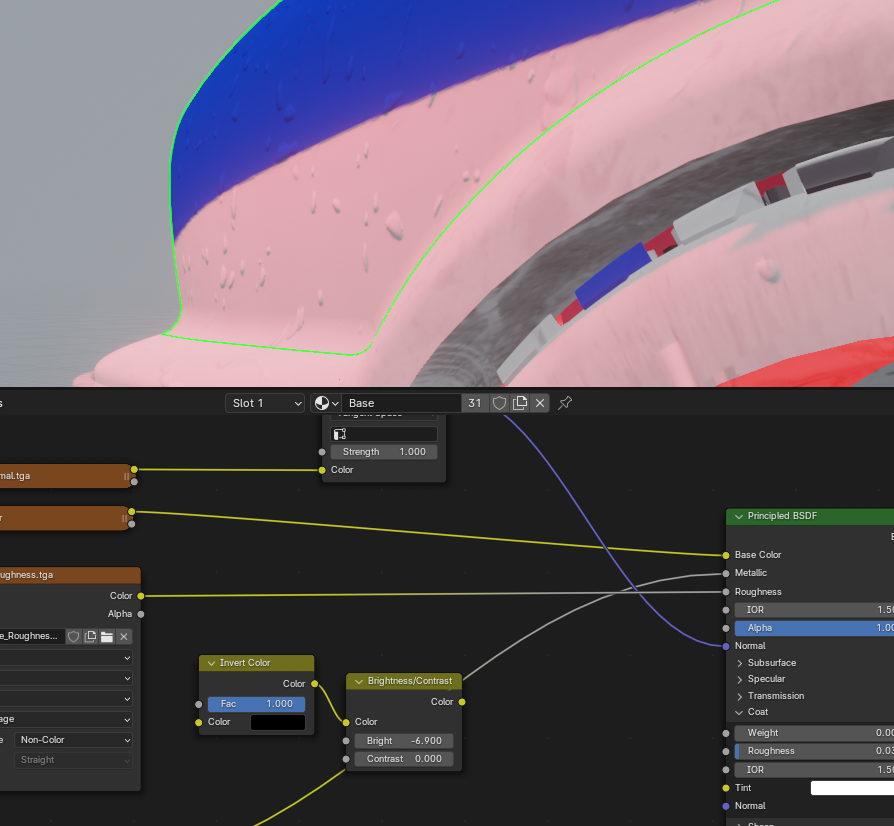Click Brightness/Contrast Color output socket
Image resolution: width=894 pixels, height=826 pixels.
(x=462, y=702)
